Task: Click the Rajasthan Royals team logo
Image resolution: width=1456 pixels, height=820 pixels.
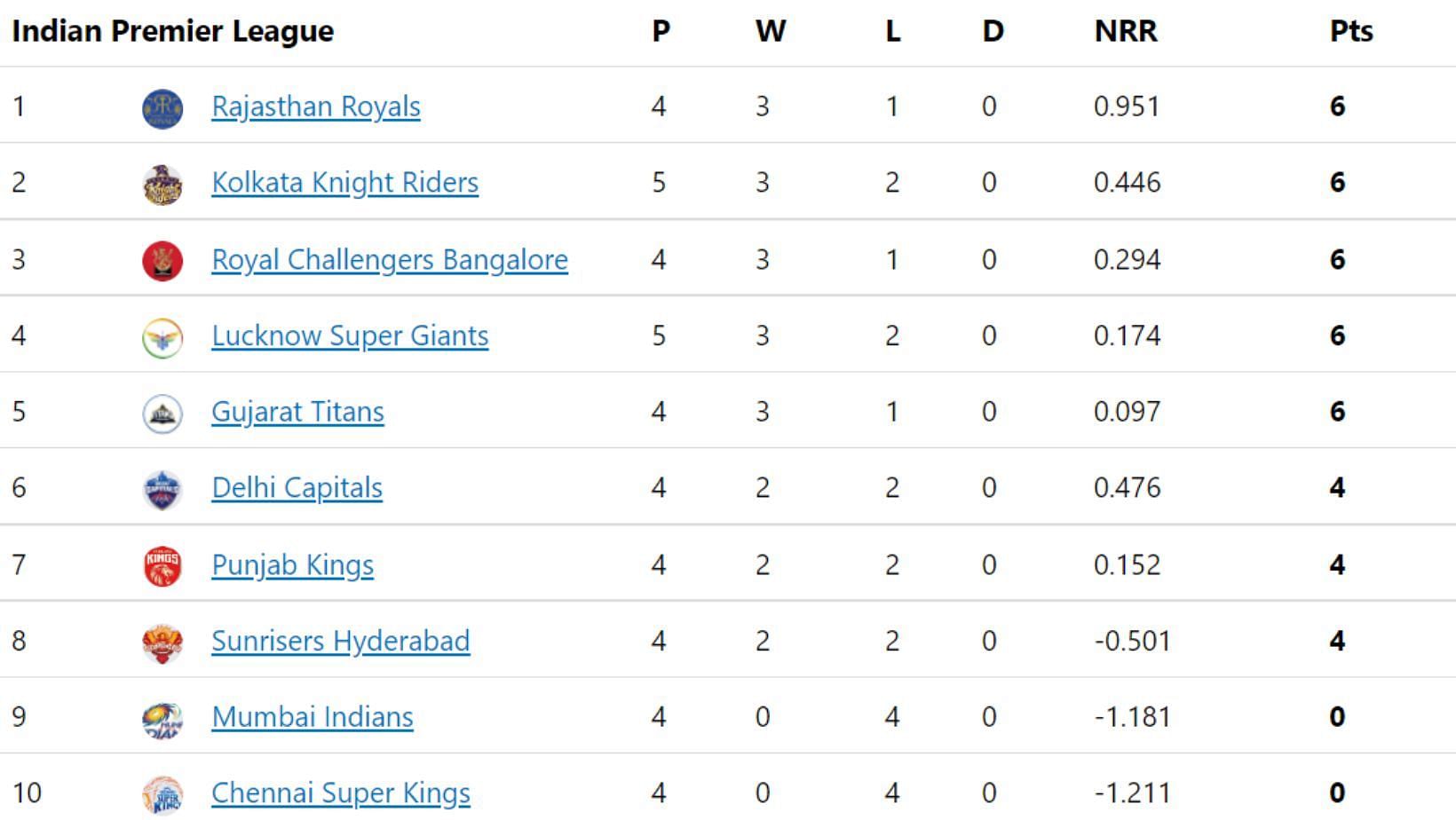Action: 162,108
